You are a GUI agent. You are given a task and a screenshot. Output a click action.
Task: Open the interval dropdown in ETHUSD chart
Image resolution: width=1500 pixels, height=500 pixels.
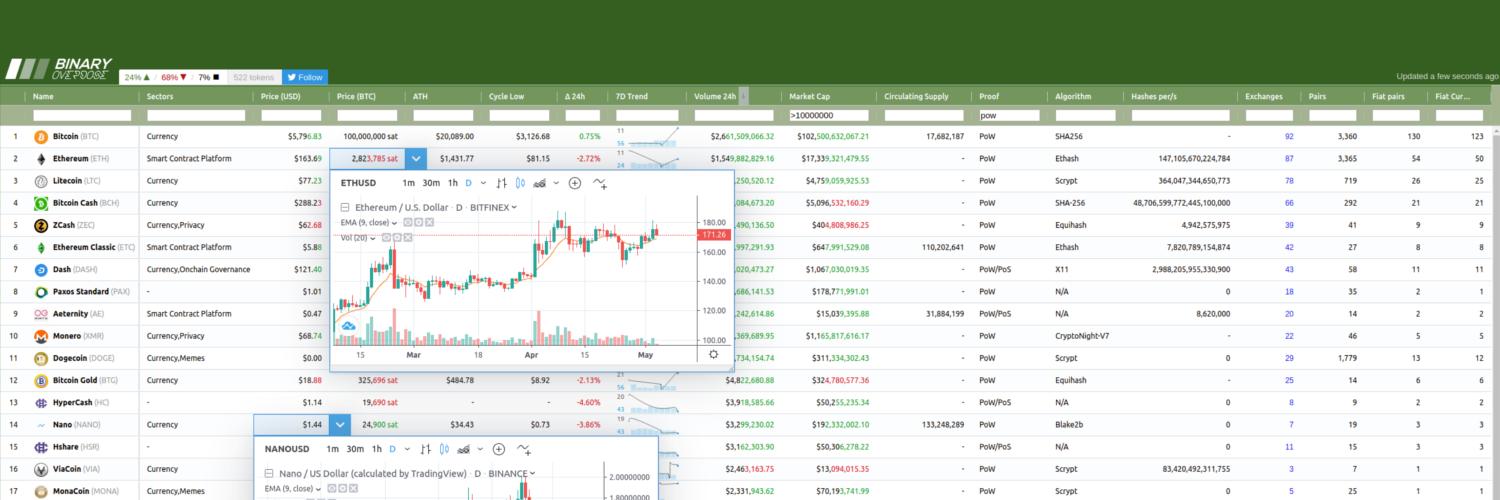[483, 183]
